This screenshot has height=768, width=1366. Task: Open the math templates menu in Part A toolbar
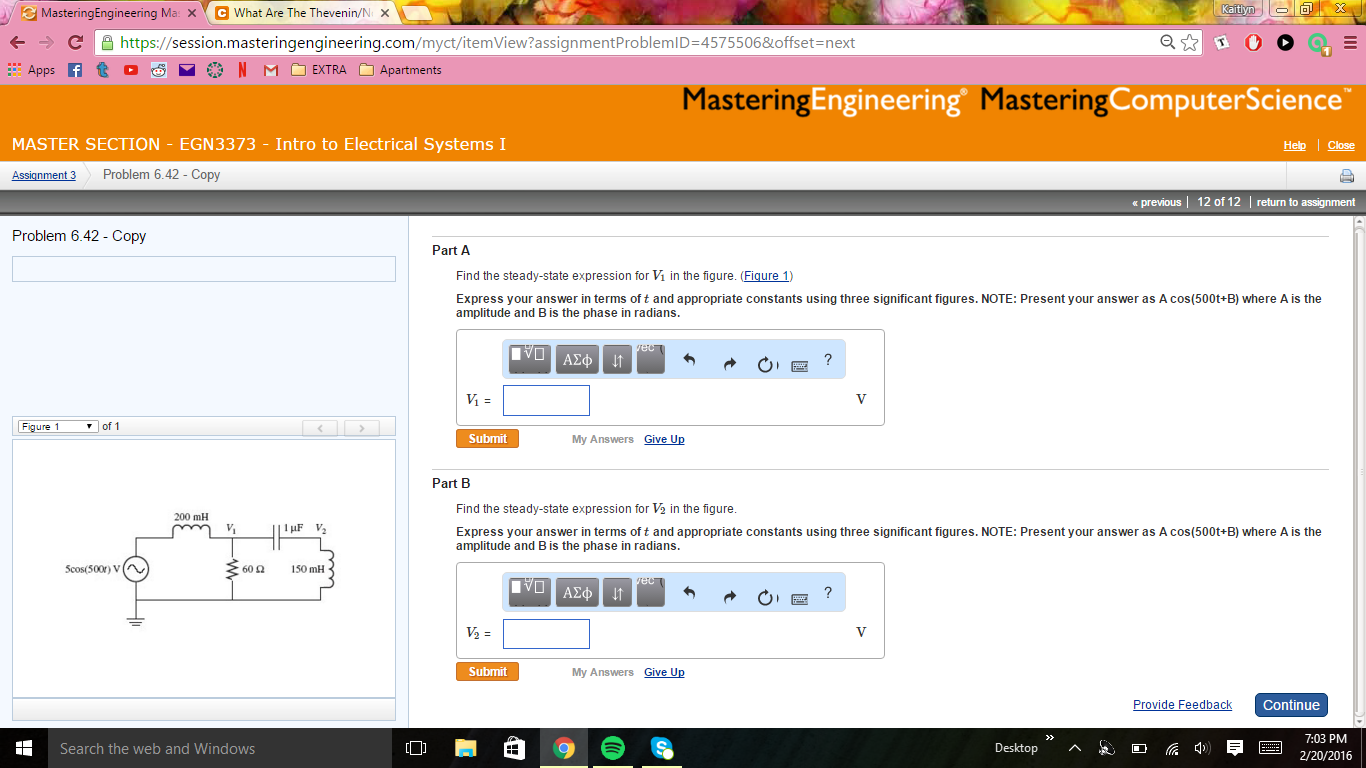click(x=528, y=359)
